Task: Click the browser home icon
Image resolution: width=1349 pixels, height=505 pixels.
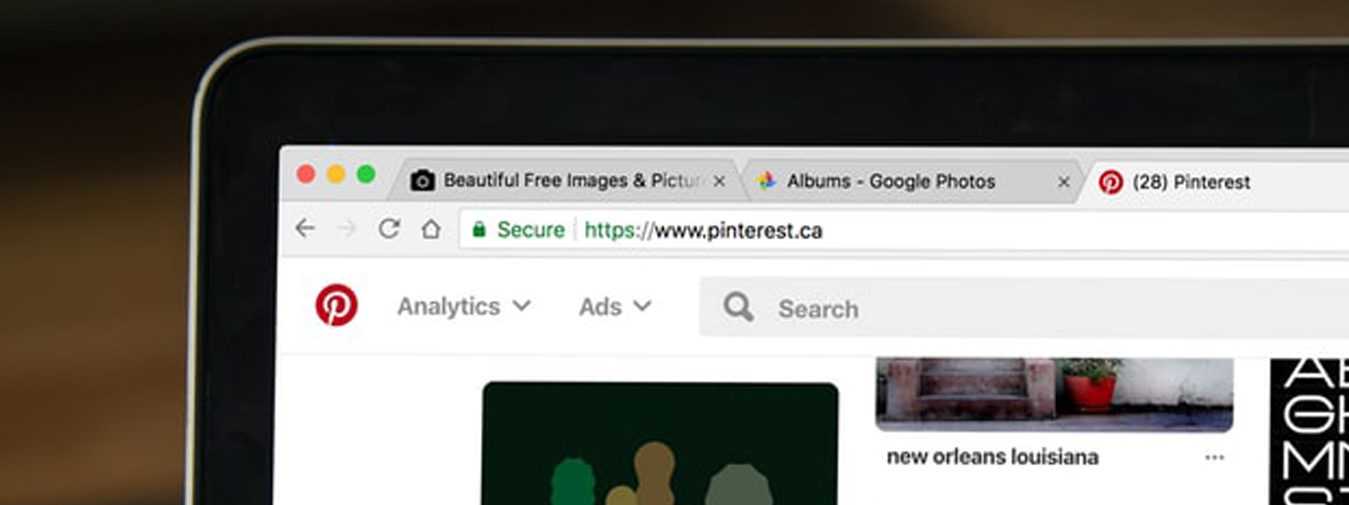Action: 431,229
